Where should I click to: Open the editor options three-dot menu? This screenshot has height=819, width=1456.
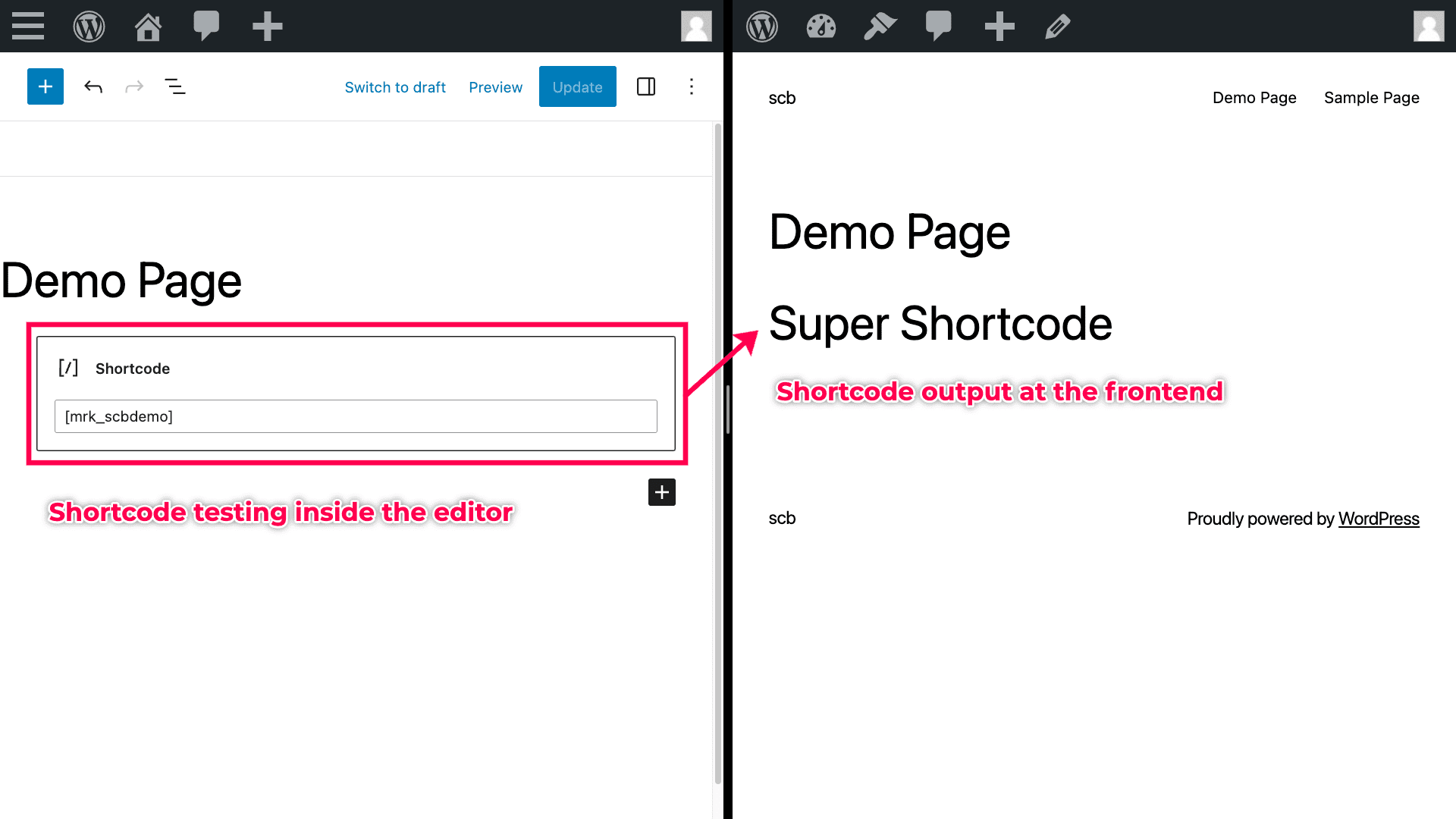click(x=692, y=86)
